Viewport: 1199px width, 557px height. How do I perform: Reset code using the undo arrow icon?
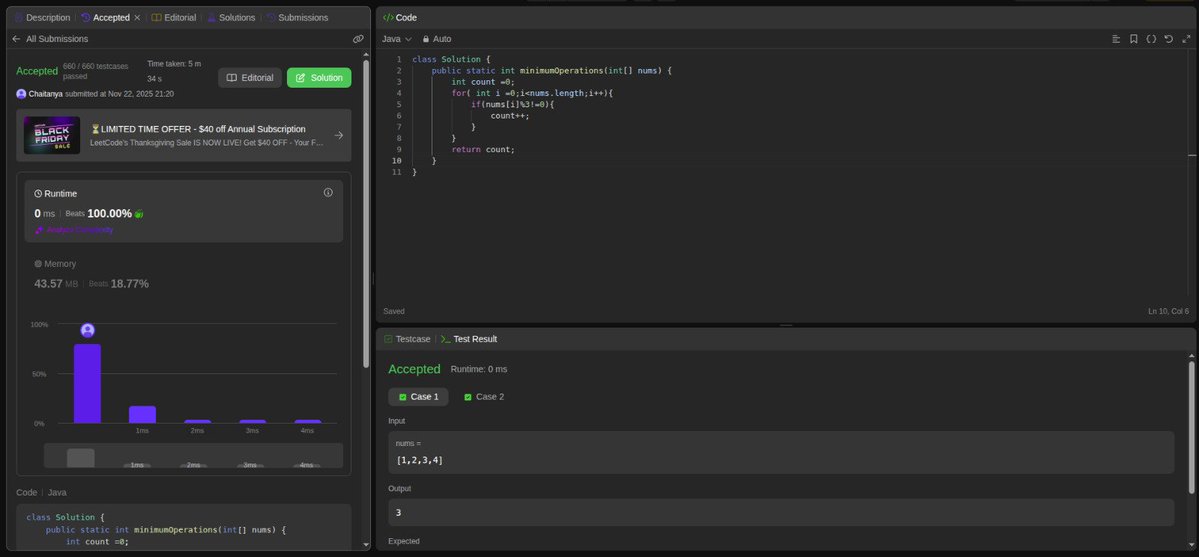pos(1168,39)
